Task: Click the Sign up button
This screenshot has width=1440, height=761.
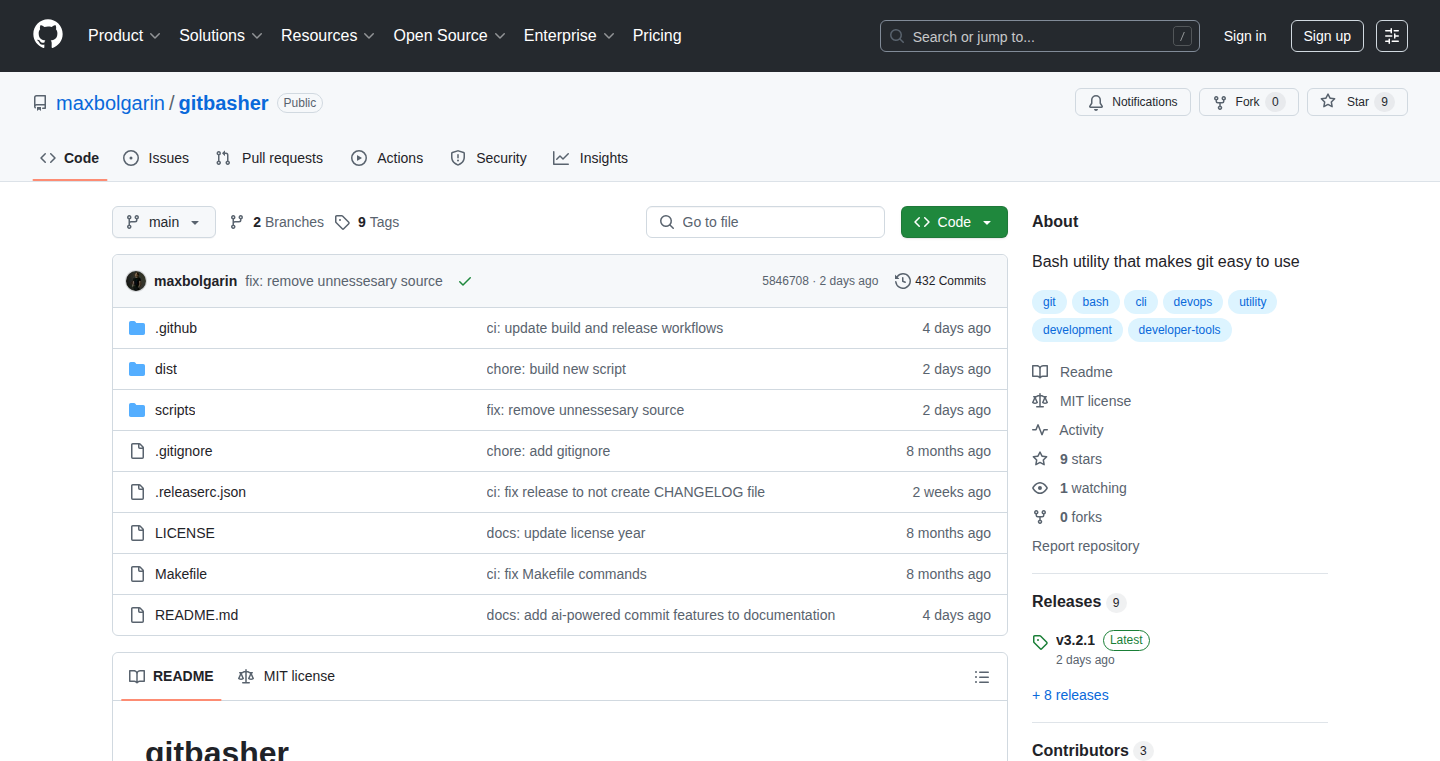Action: click(1327, 36)
